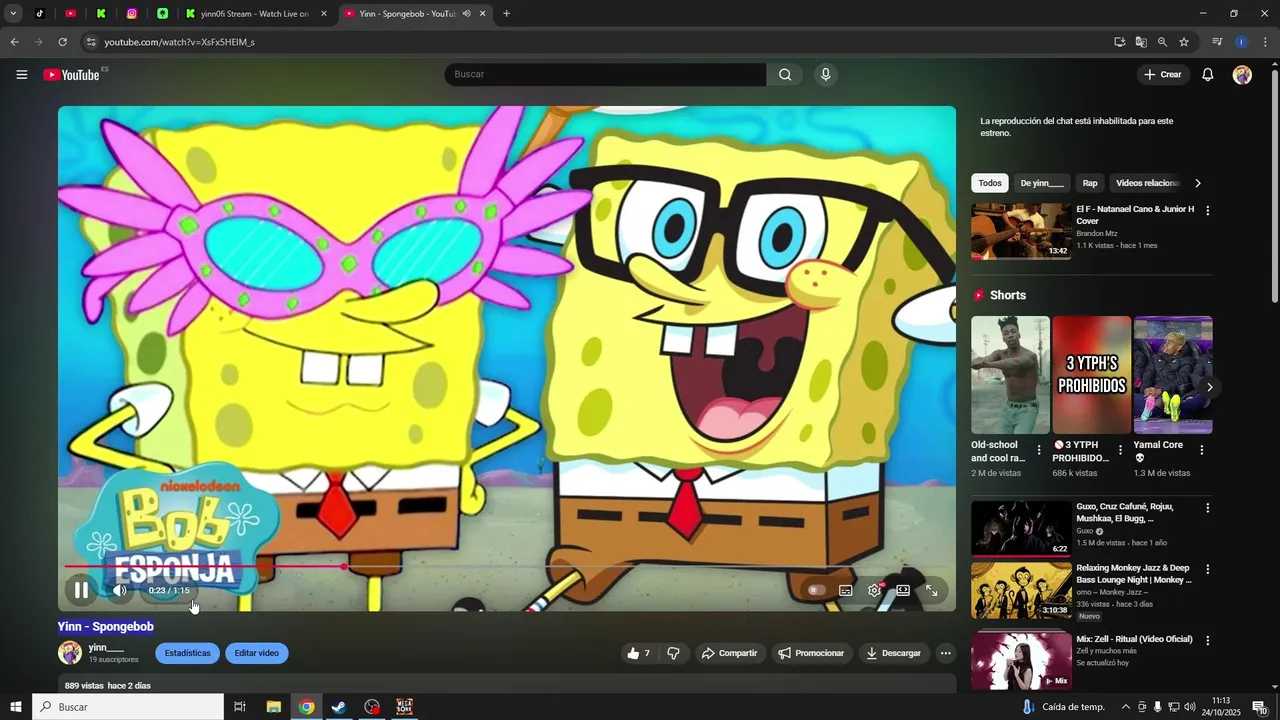This screenshot has width=1280, height=720.
Task: Open the Crear menu
Action: pos(1163,74)
